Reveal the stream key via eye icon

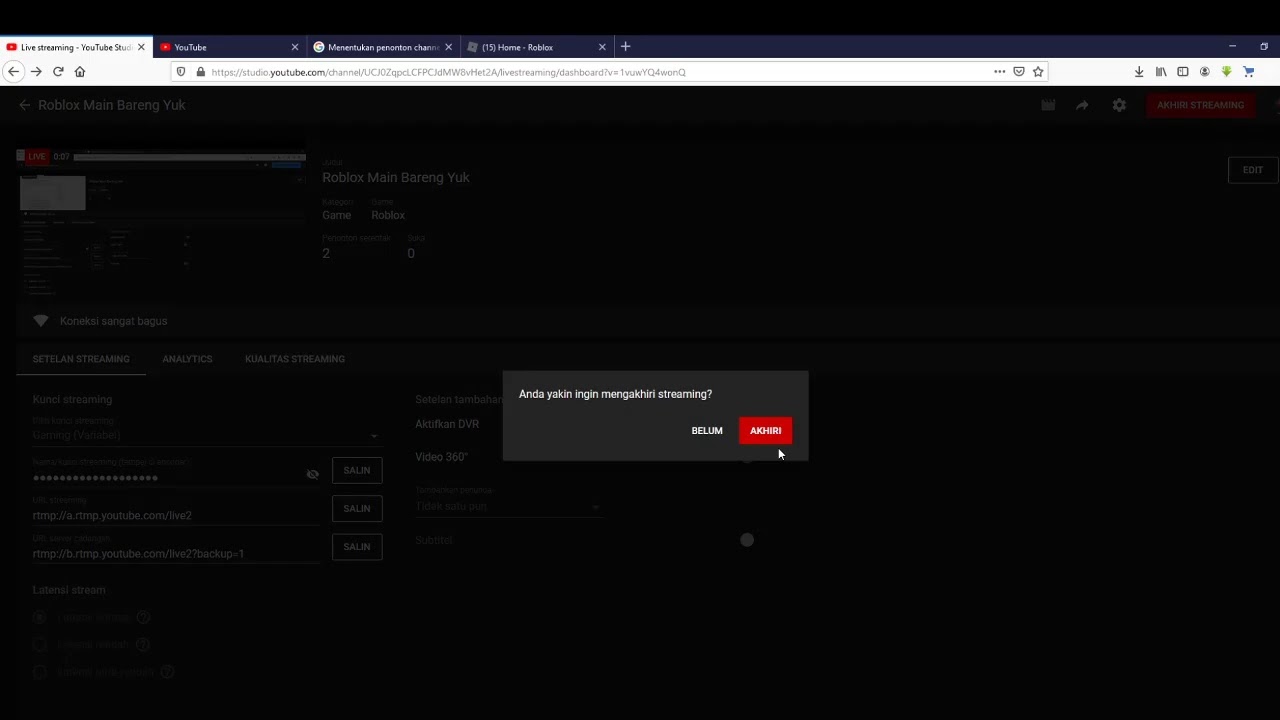[312, 474]
